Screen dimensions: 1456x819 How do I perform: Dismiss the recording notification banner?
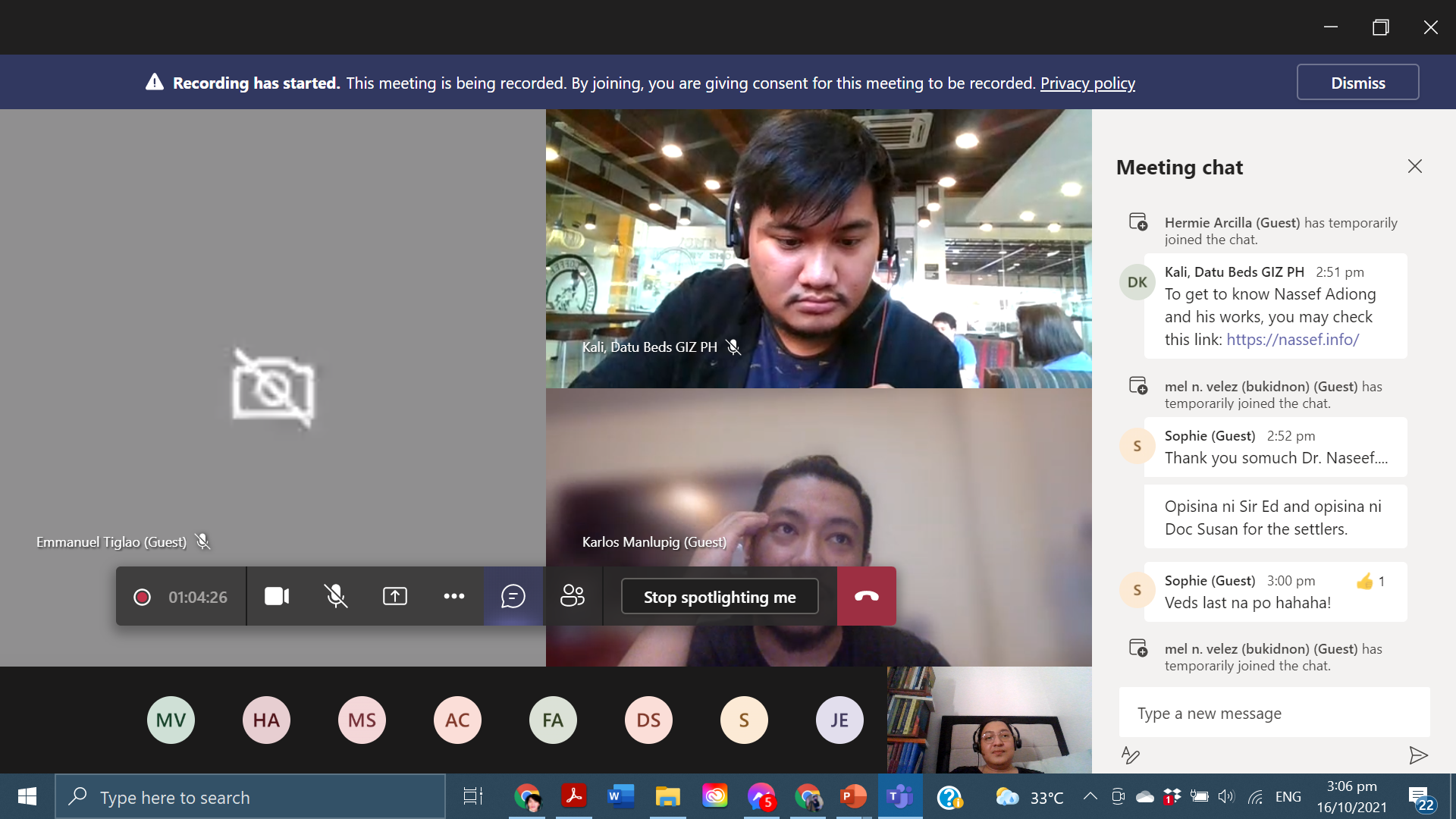[1357, 83]
